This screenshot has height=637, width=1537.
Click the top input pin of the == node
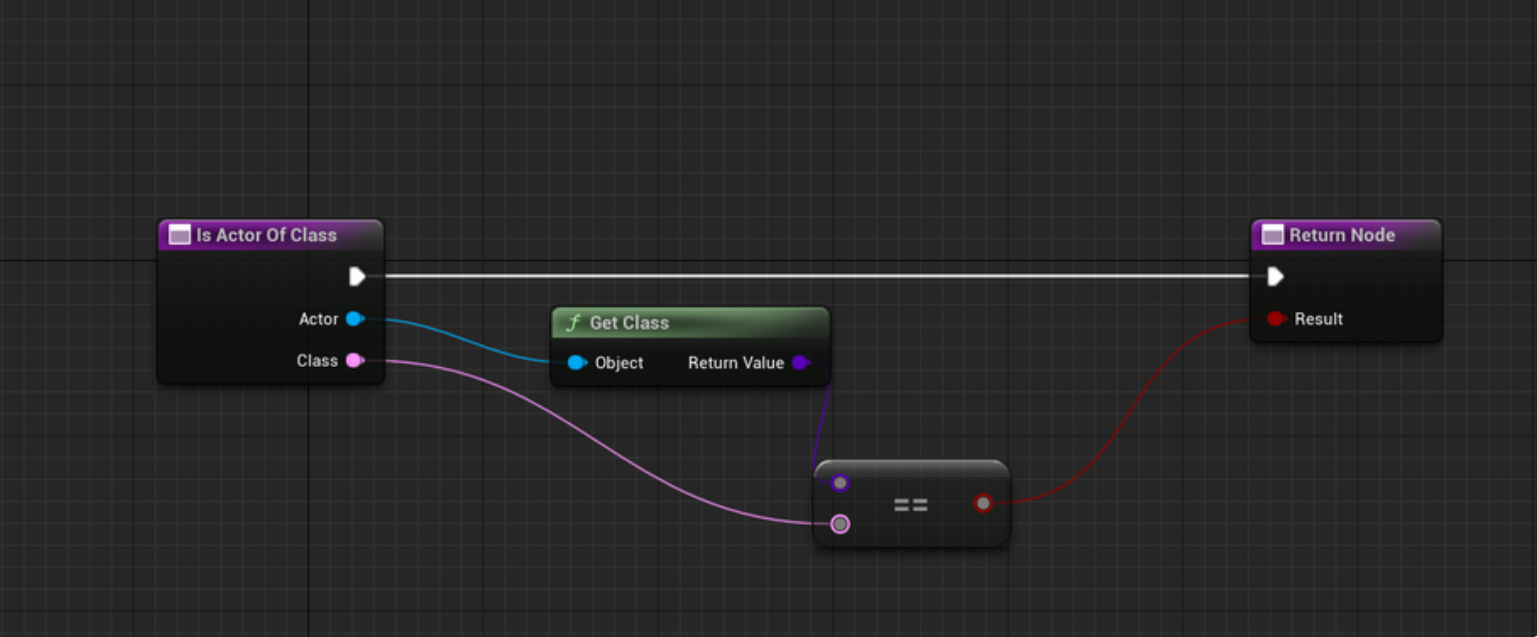[840, 483]
